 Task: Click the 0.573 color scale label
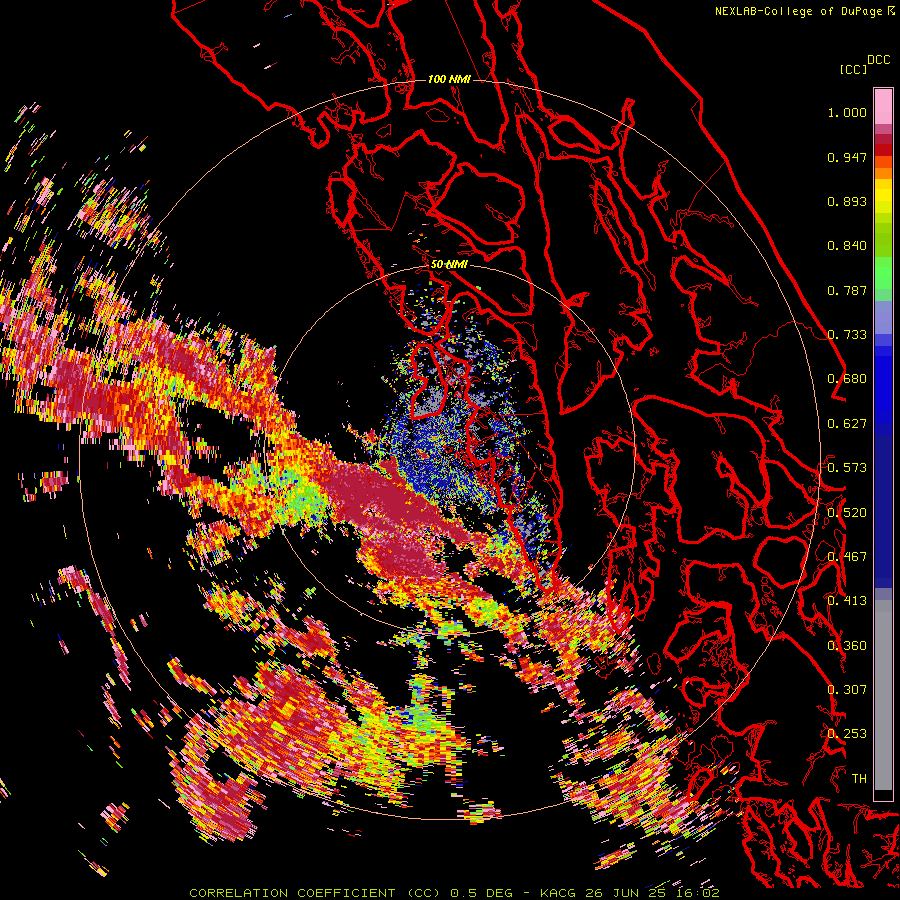click(x=847, y=467)
